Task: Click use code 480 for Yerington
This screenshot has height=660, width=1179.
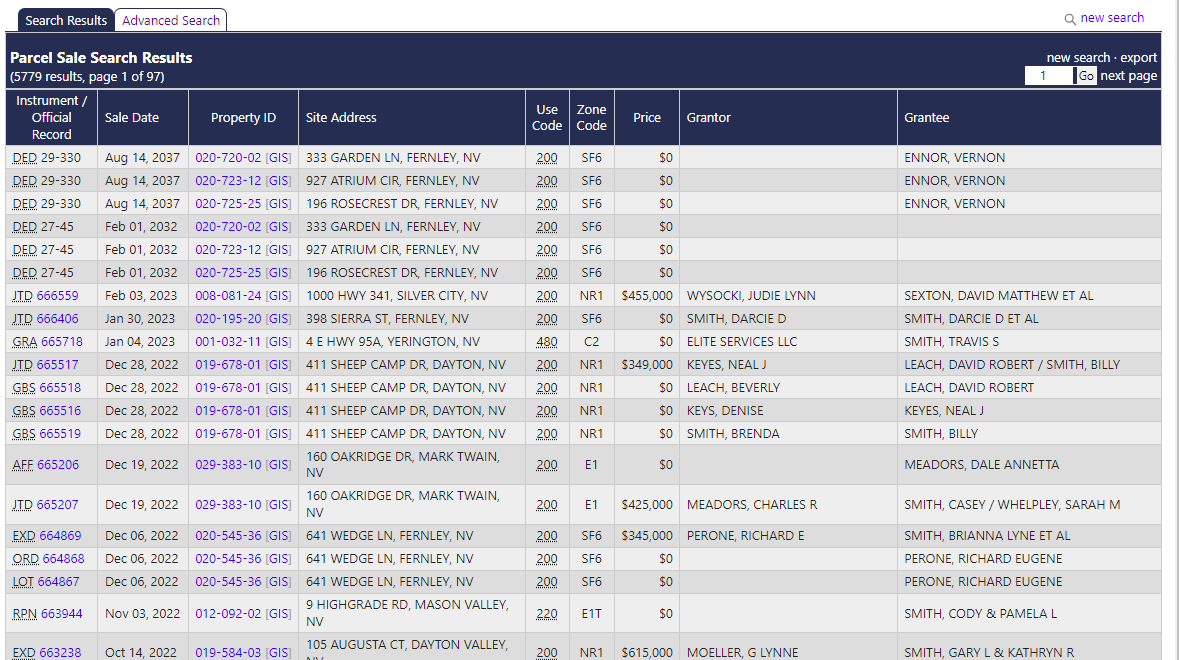Action: pyautogui.click(x=546, y=342)
